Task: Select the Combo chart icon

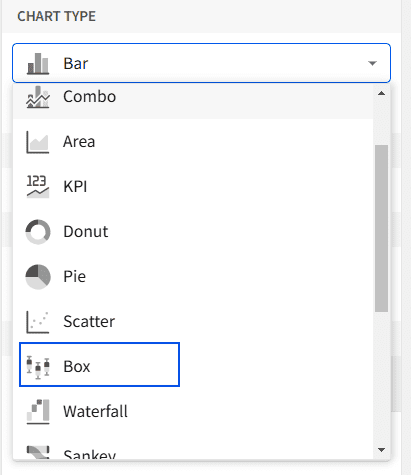Action: pos(38,97)
